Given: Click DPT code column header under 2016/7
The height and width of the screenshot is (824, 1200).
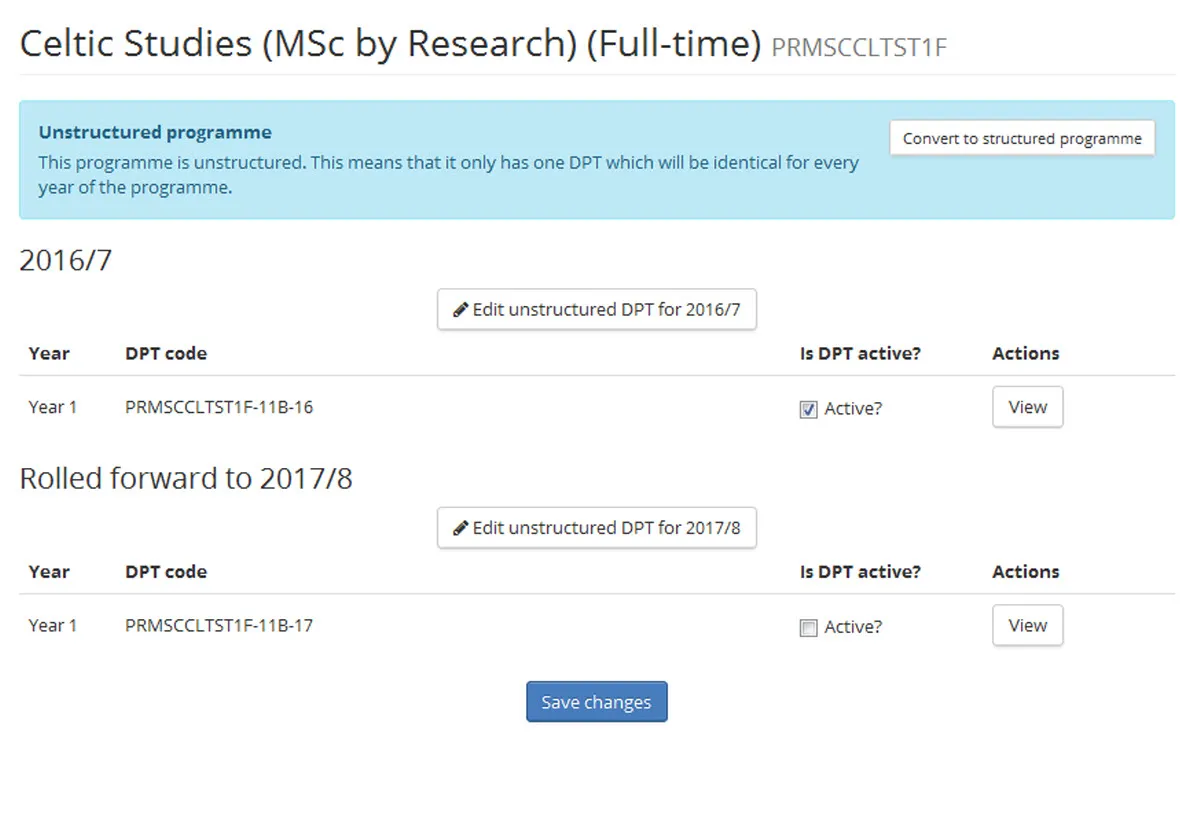Looking at the screenshot, I should [x=166, y=353].
